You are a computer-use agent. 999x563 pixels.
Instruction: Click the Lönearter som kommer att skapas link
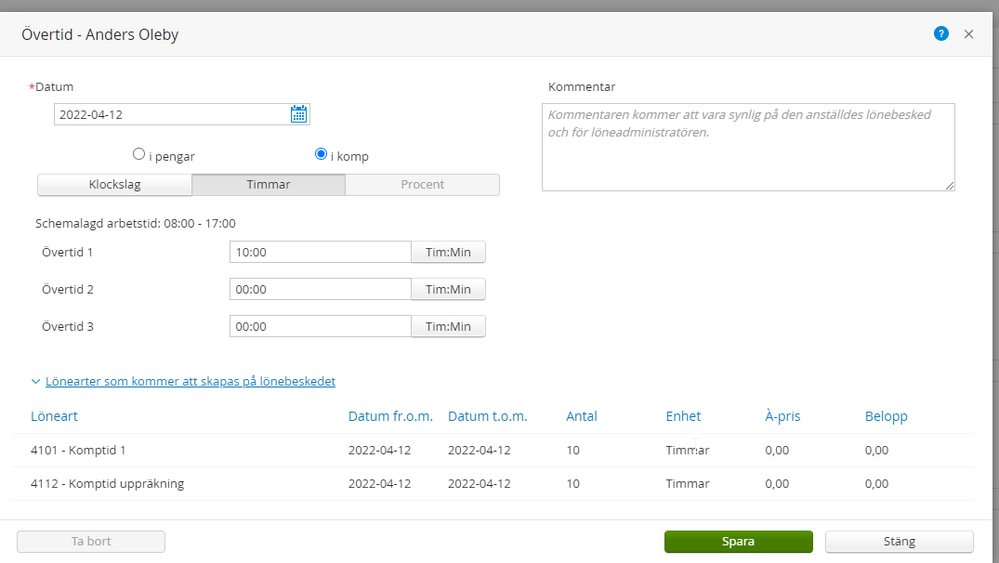coord(190,382)
